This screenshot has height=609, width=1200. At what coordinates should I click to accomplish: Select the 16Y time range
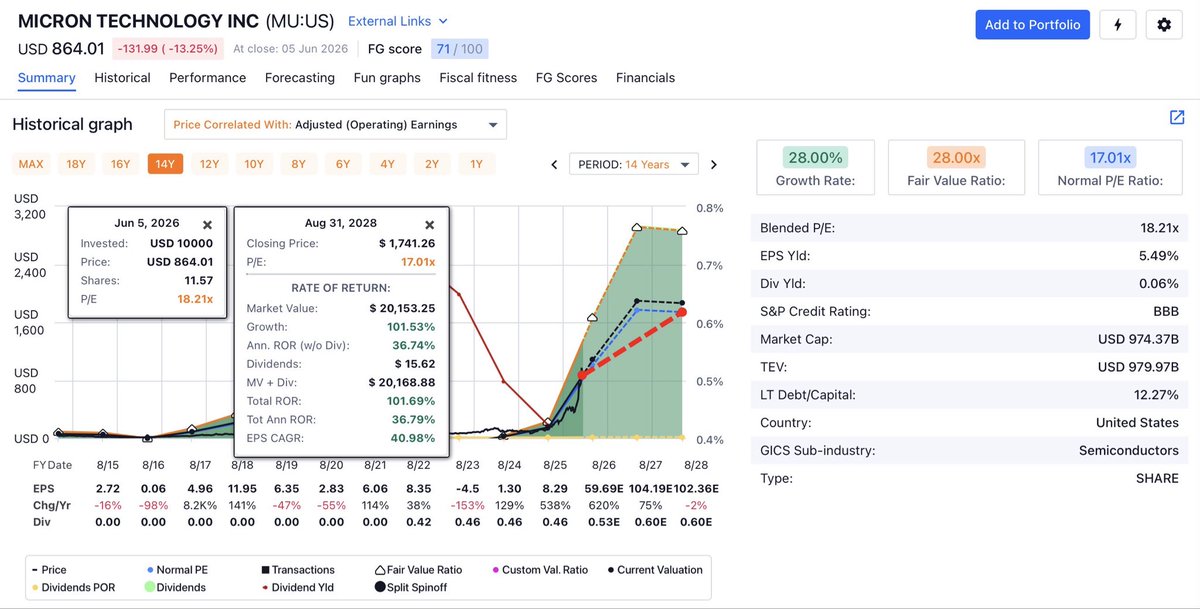click(120, 164)
